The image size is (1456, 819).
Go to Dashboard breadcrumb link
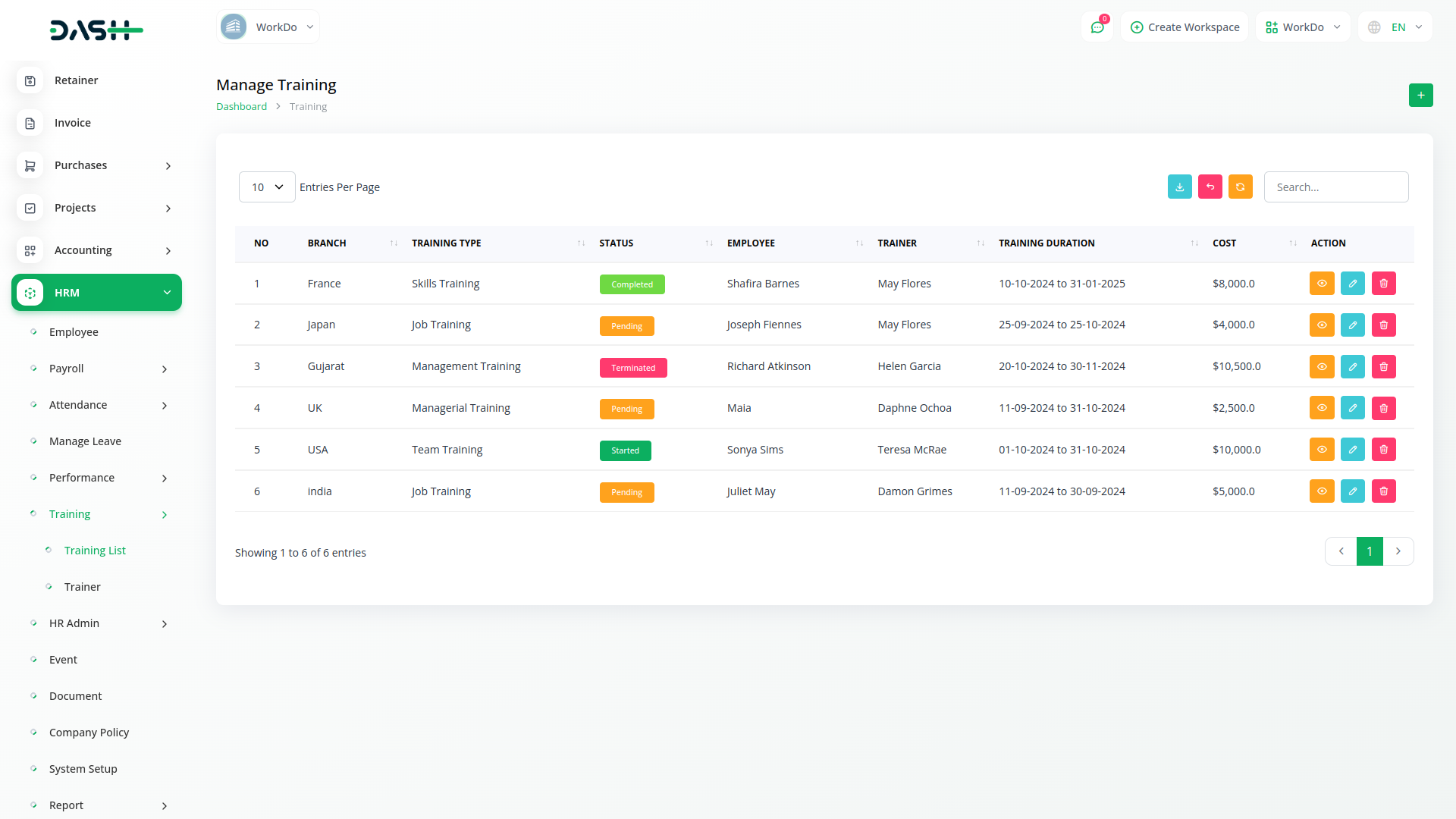(x=241, y=107)
